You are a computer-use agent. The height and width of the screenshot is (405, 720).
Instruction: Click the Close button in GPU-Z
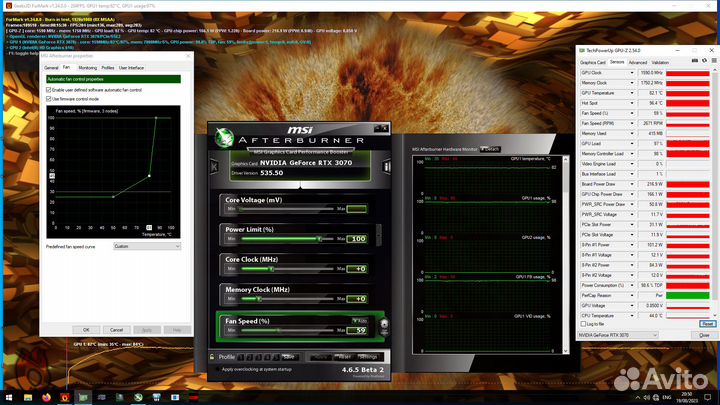coord(704,335)
